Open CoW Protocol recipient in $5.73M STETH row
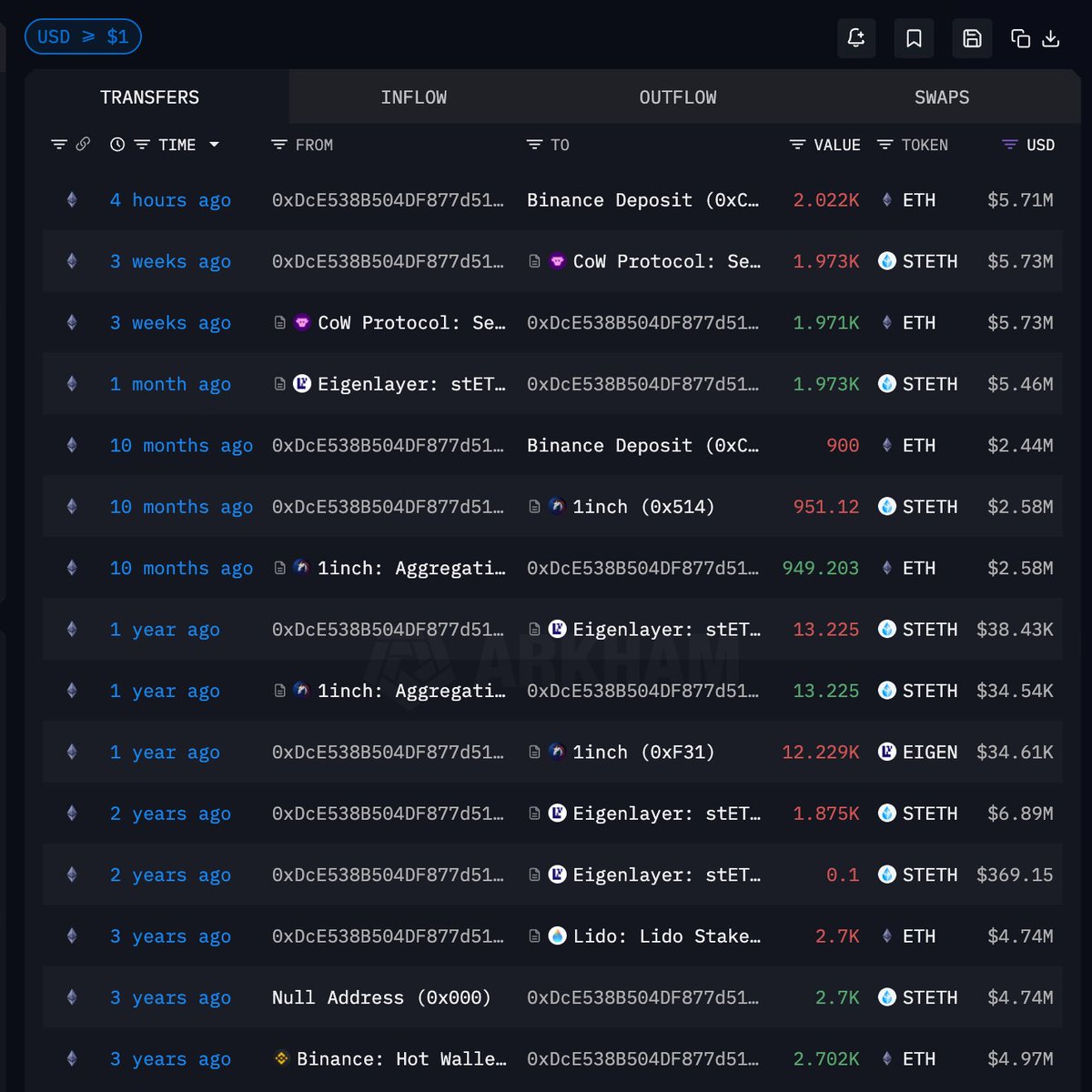This screenshot has width=1092, height=1092. tap(667, 261)
